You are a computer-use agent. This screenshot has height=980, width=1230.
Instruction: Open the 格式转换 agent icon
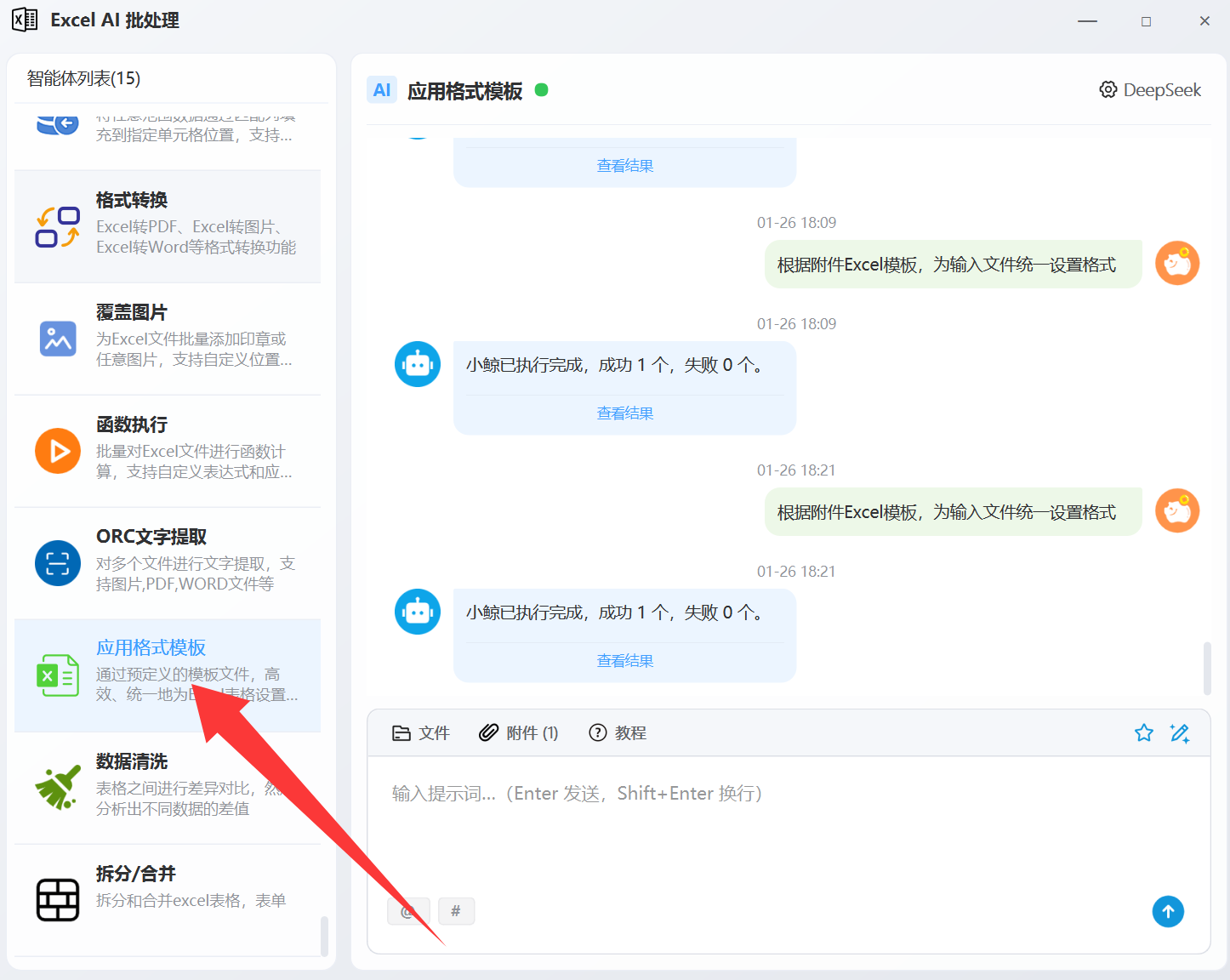pos(58,227)
